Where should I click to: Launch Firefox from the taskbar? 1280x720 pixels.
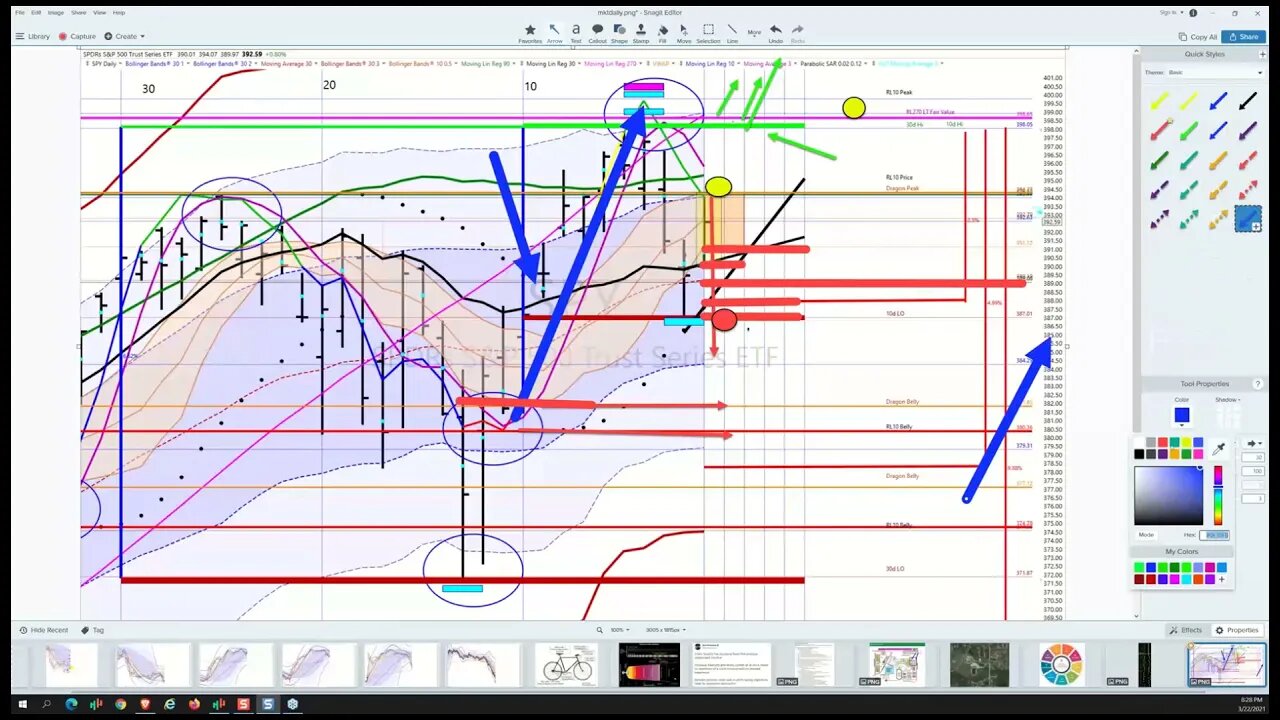pyautogui.click(x=194, y=705)
